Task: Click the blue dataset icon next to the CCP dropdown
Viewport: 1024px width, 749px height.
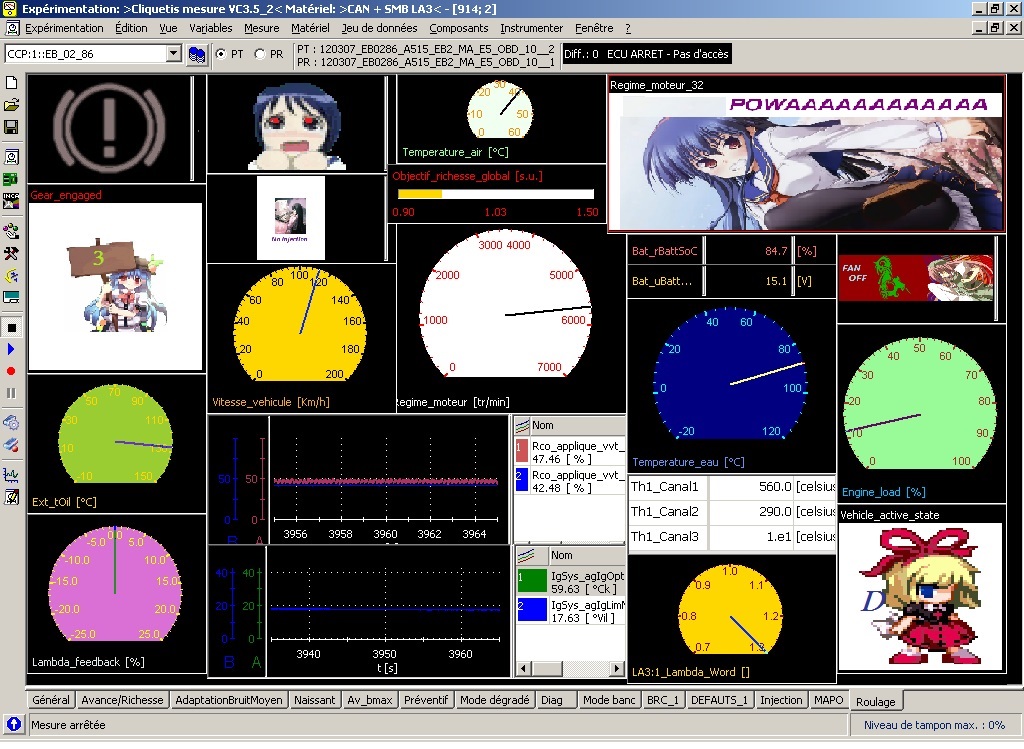Action: [197, 54]
